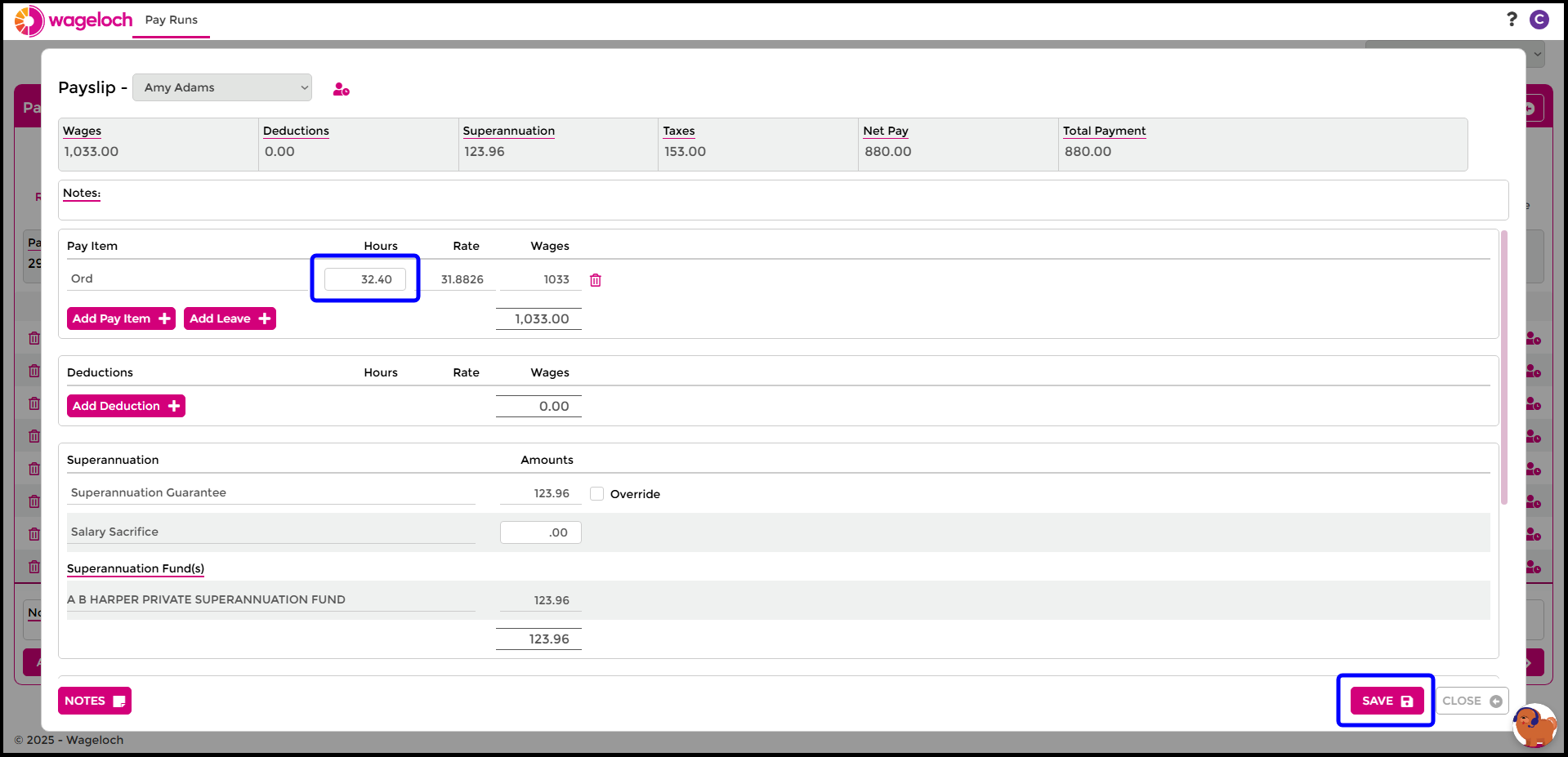Switch to the Pay Runs tab
Image resolution: width=1568 pixels, height=757 pixels.
pyautogui.click(x=172, y=20)
